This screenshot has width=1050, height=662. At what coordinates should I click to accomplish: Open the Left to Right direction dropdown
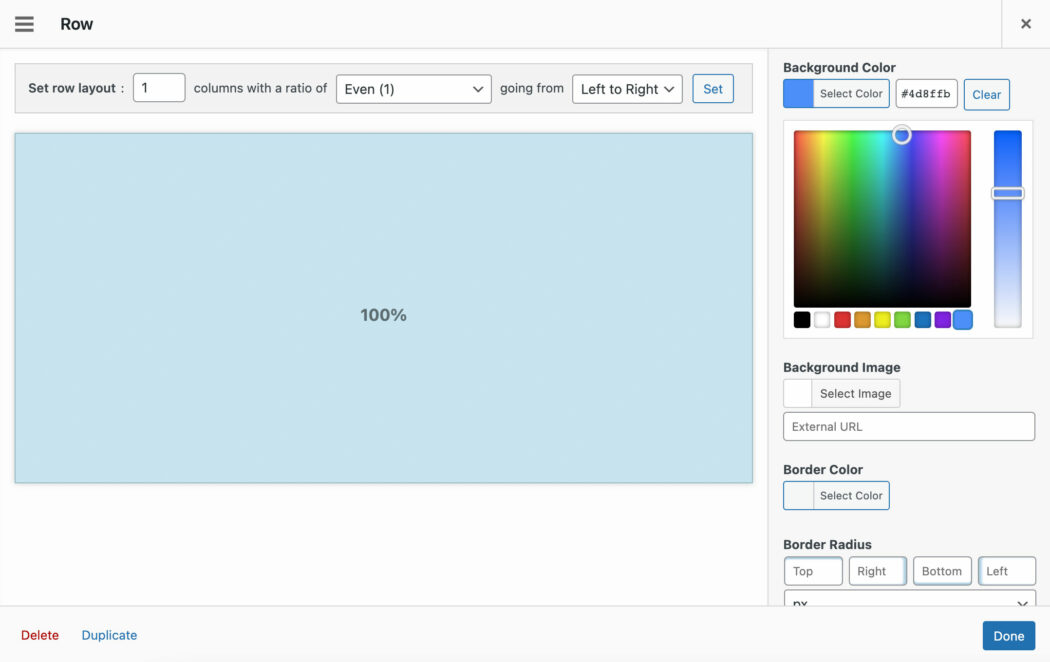pos(626,88)
